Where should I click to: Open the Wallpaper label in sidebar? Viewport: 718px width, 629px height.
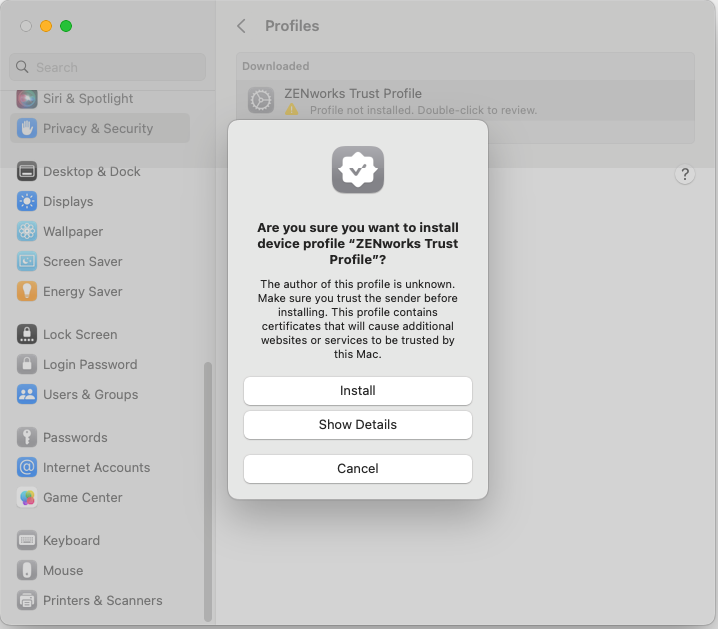[73, 232]
